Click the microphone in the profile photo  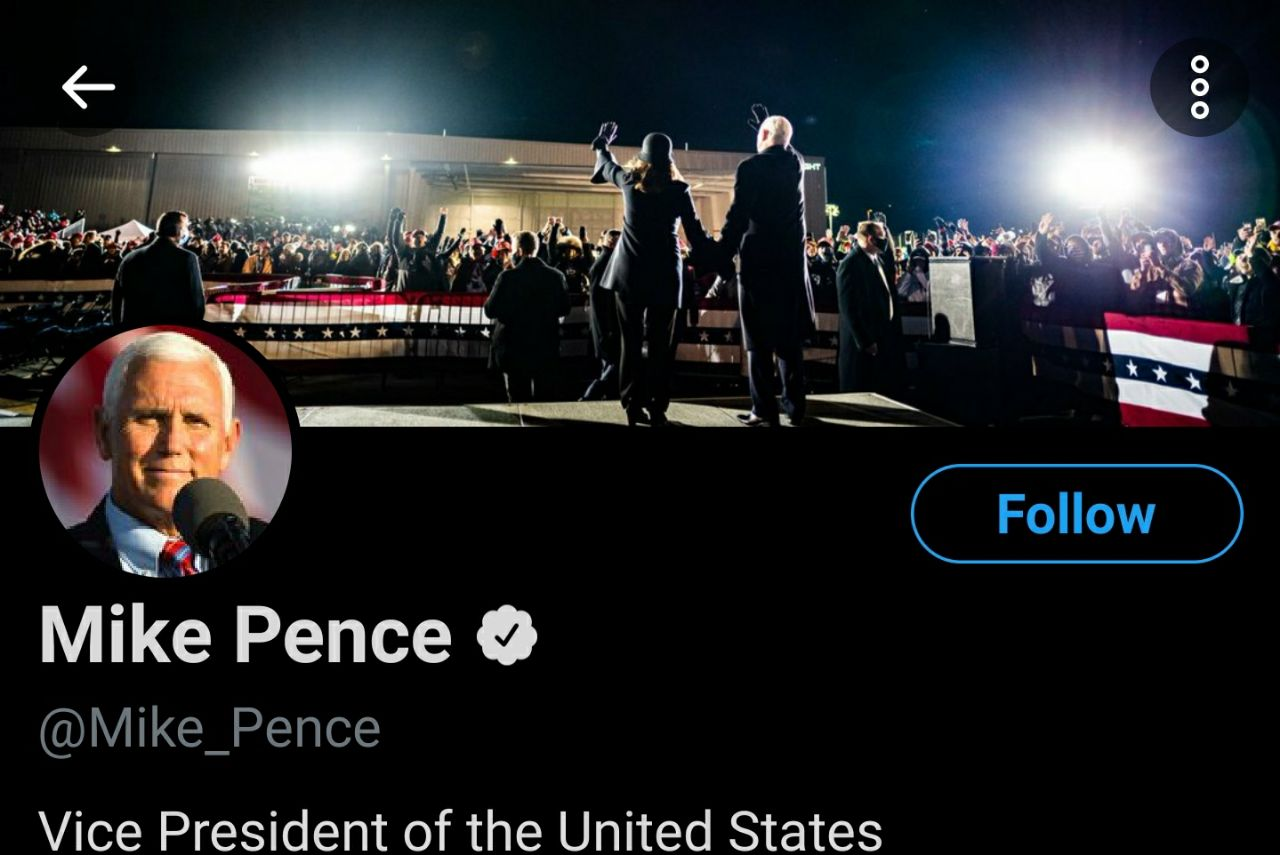coord(210,514)
